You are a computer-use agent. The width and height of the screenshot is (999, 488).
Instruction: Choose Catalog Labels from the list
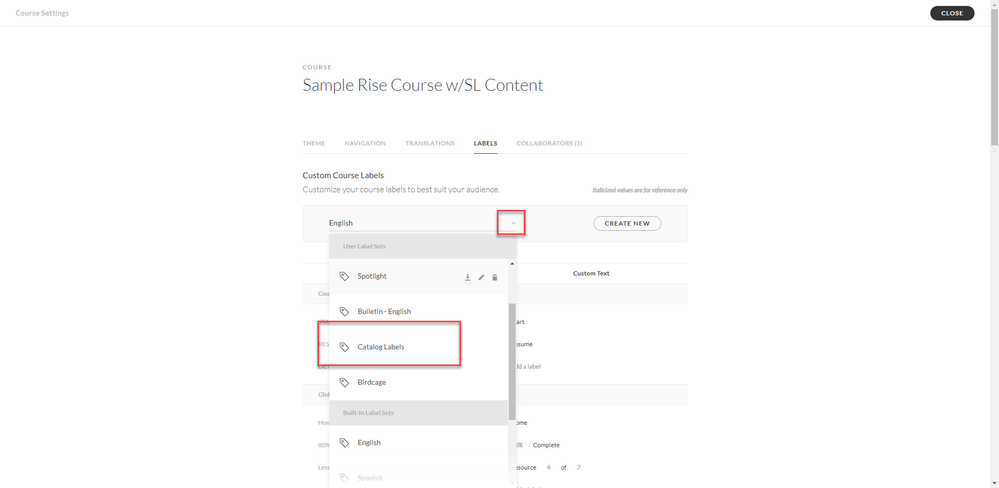coord(381,347)
